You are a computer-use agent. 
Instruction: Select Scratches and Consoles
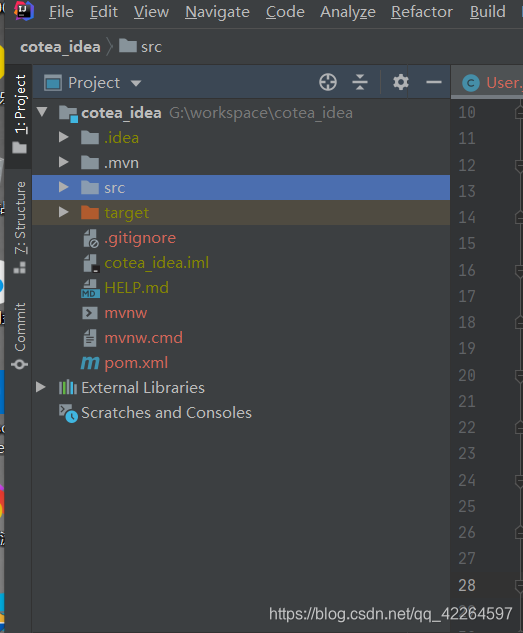(x=166, y=413)
